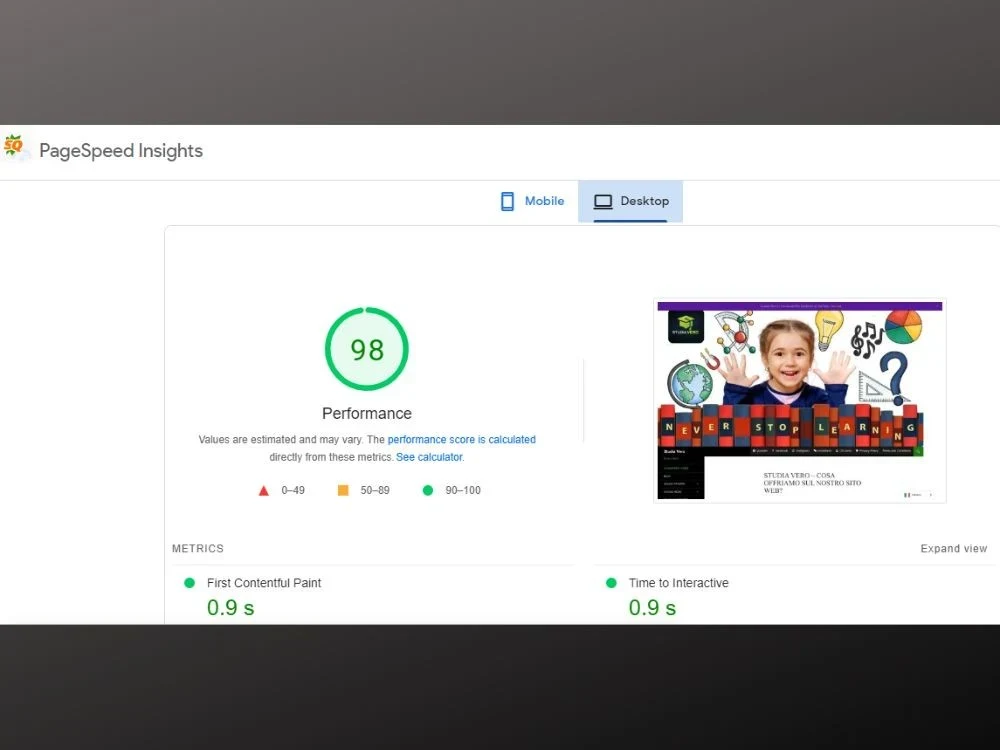The width and height of the screenshot is (1000, 750).
Task: Click the red triangle 0–49 legend icon
Action: tap(263, 490)
